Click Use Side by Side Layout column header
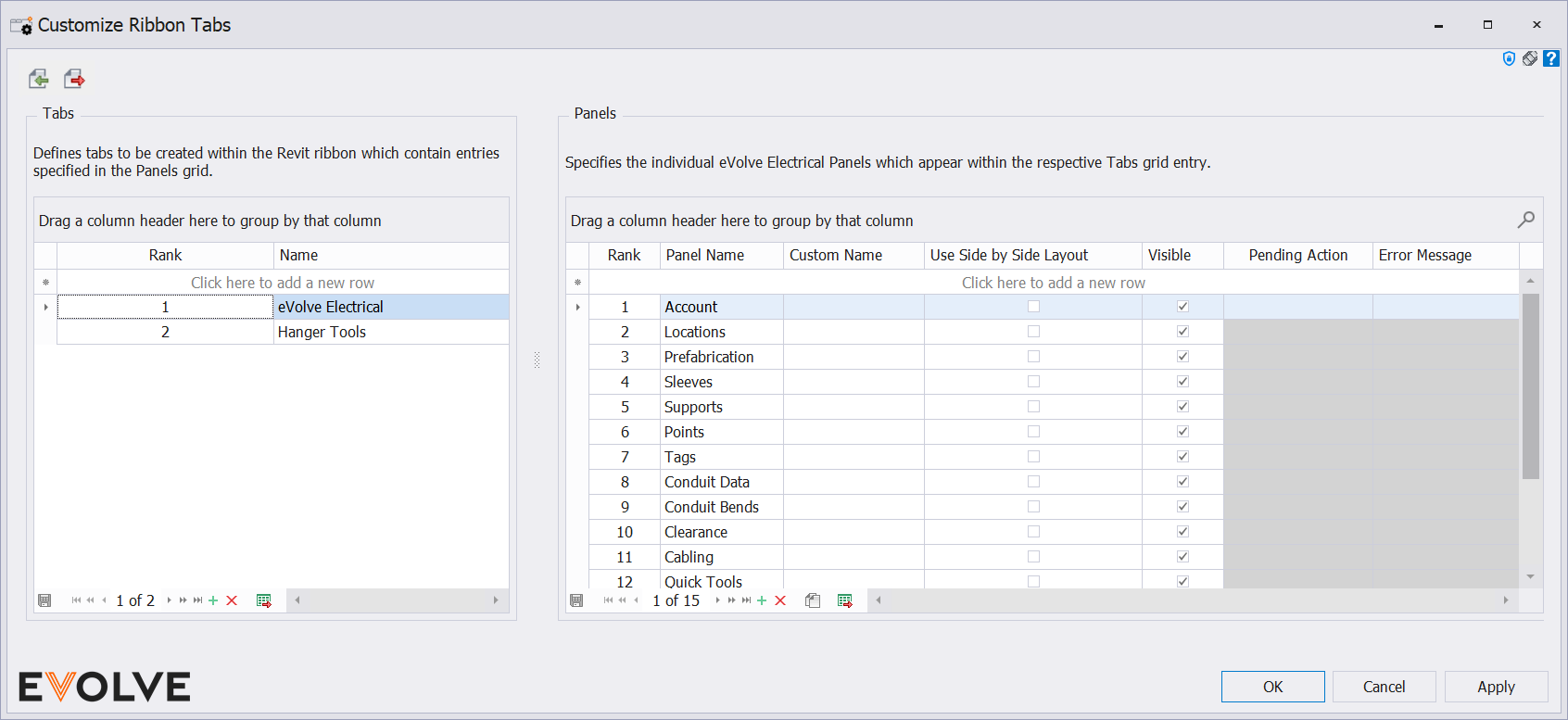This screenshot has height=720, width=1568. (1033, 256)
